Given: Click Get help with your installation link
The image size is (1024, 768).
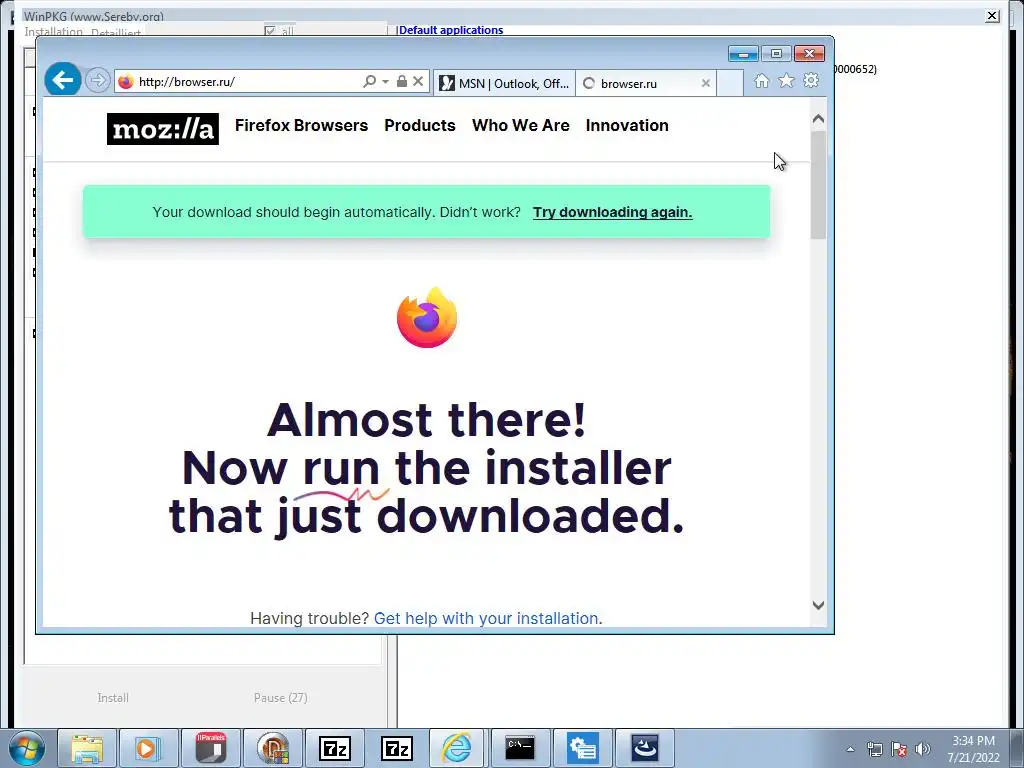Looking at the screenshot, I should pos(488,618).
